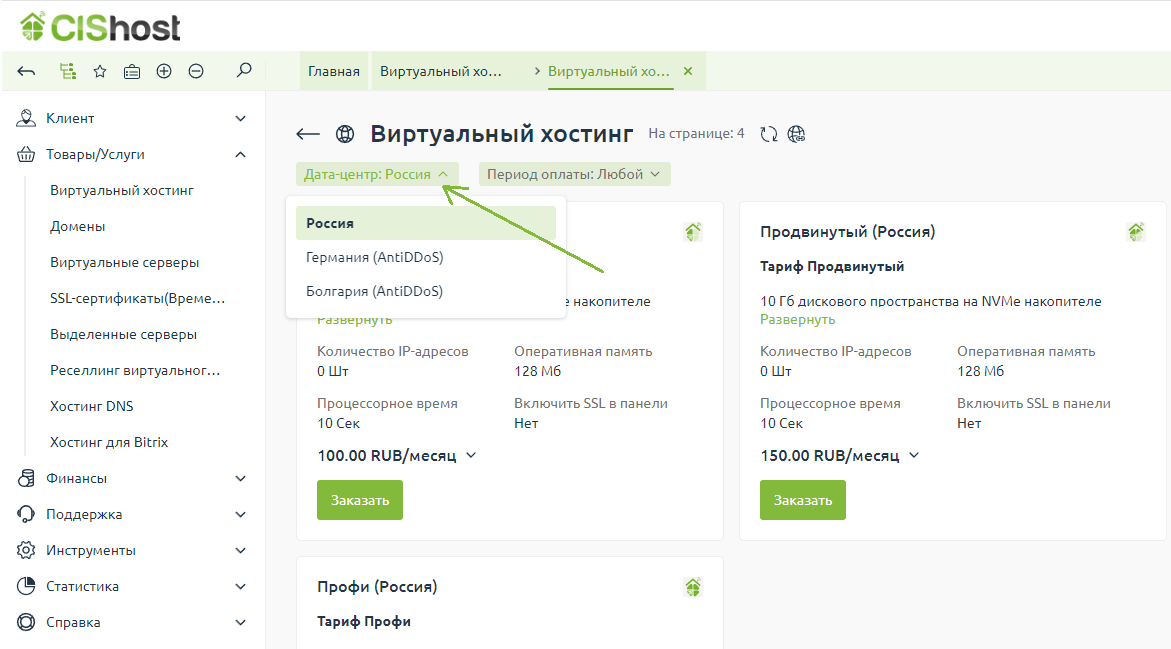Expand the Финансы sidebar section
This screenshot has height=649, width=1171.
[x=240, y=478]
